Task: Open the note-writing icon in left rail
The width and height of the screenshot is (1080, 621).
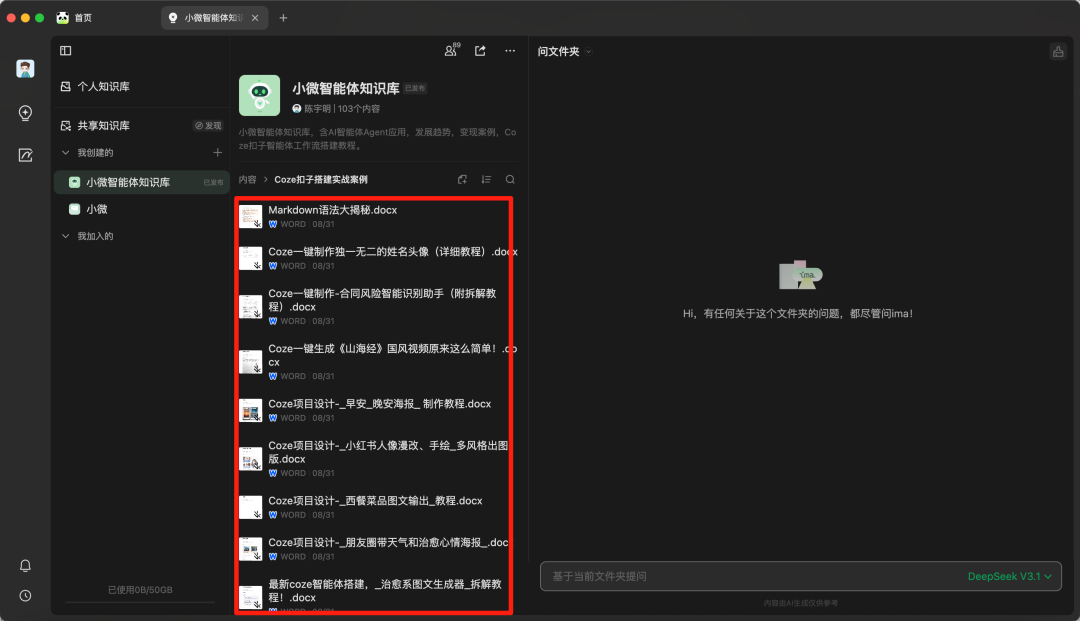Action: [26, 155]
